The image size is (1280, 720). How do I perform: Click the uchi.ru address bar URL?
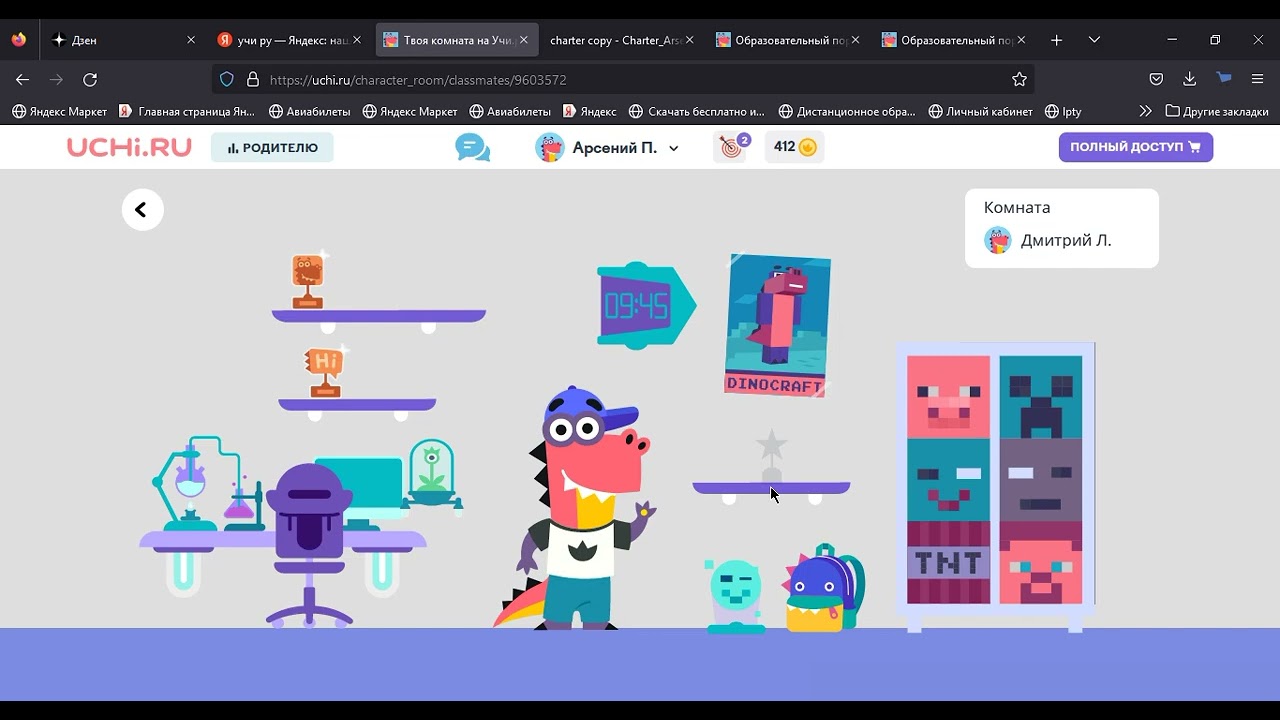[418, 79]
